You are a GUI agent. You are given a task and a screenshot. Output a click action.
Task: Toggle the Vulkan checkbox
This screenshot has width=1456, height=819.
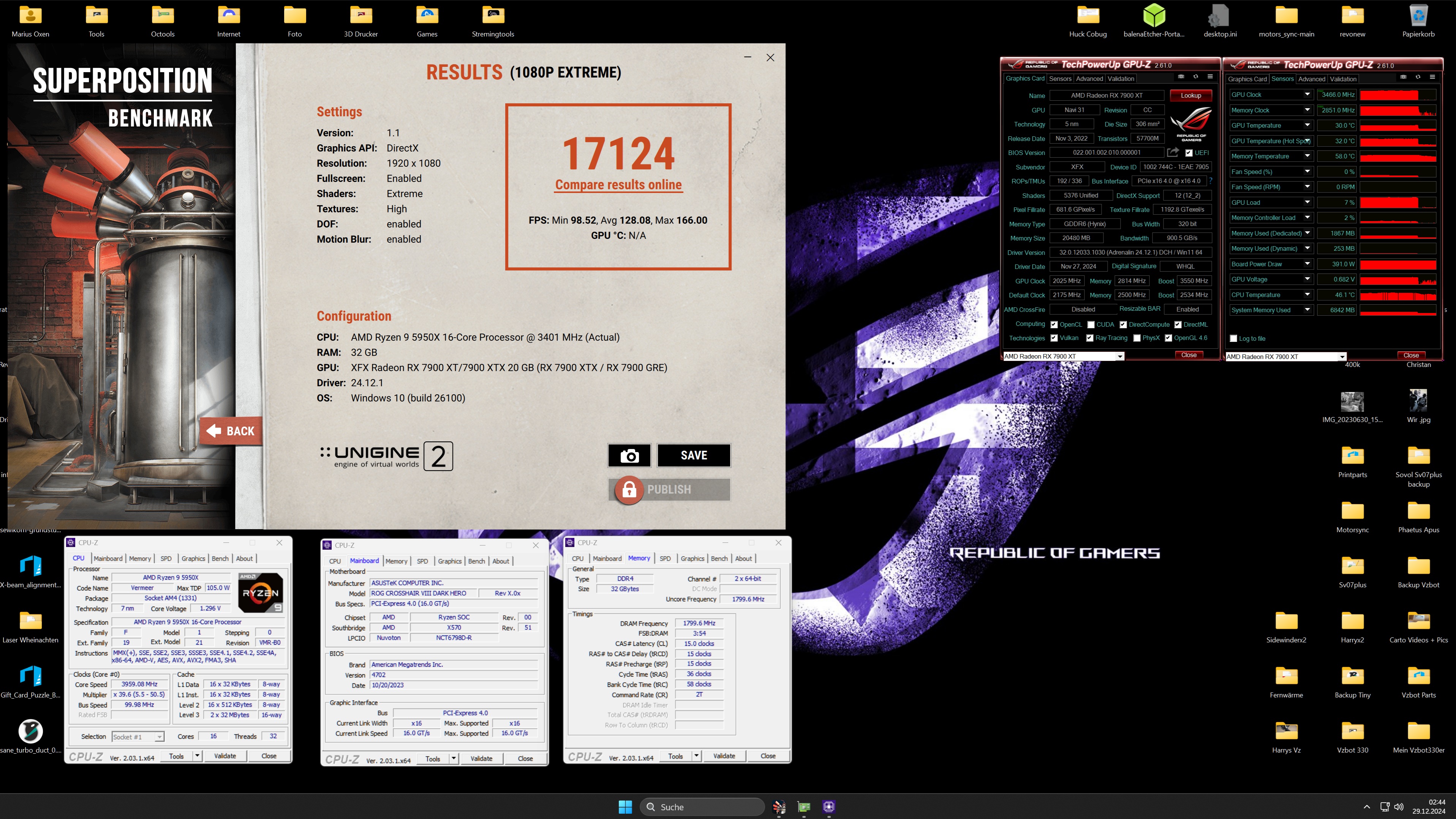pos(1054,338)
